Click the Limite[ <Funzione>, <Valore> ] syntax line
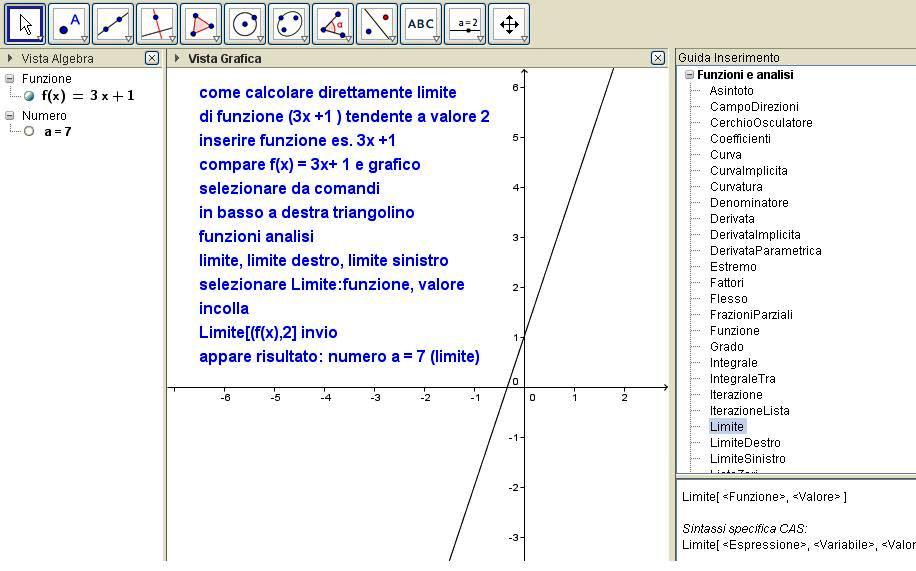The height and width of the screenshot is (571, 916). pyautogui.click(x=764, y=497)
